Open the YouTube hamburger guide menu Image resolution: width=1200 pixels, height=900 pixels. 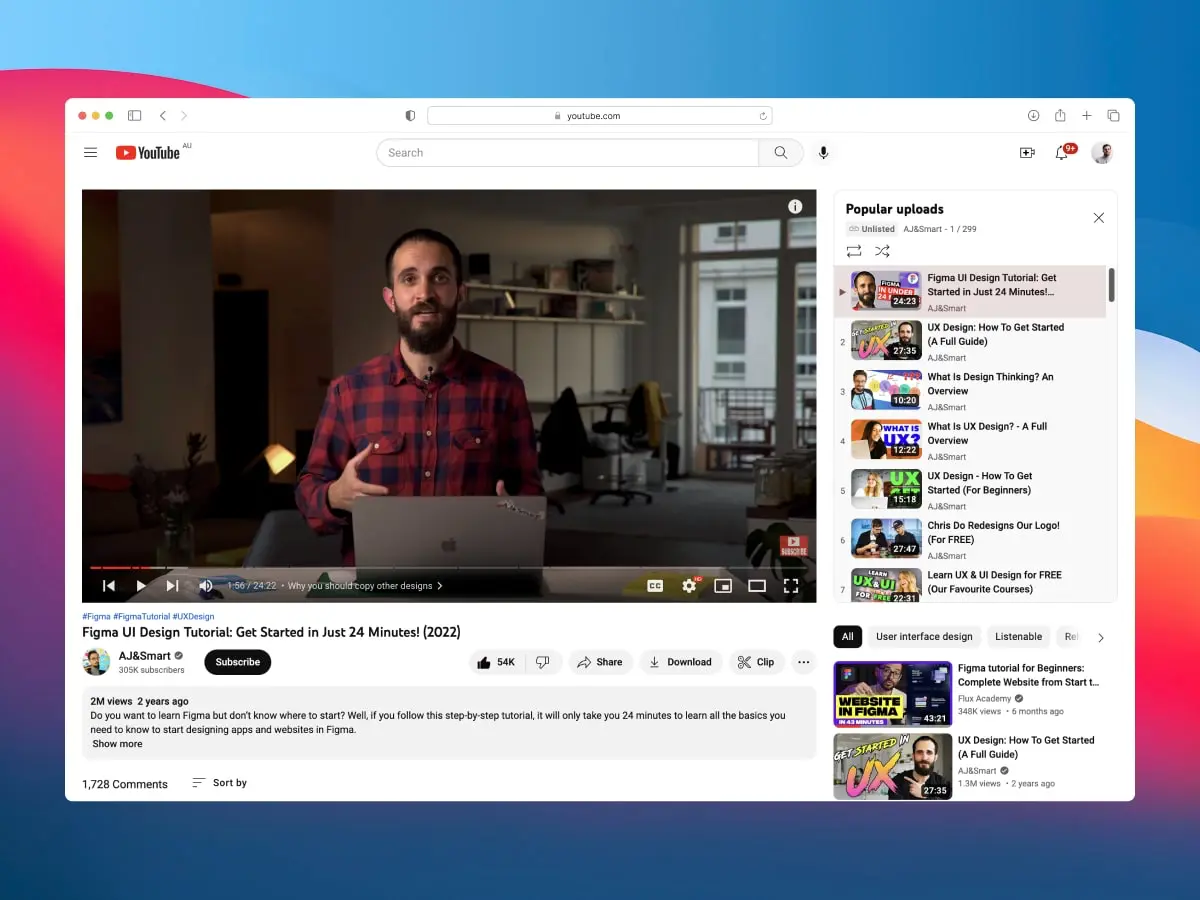pos(91,153)
